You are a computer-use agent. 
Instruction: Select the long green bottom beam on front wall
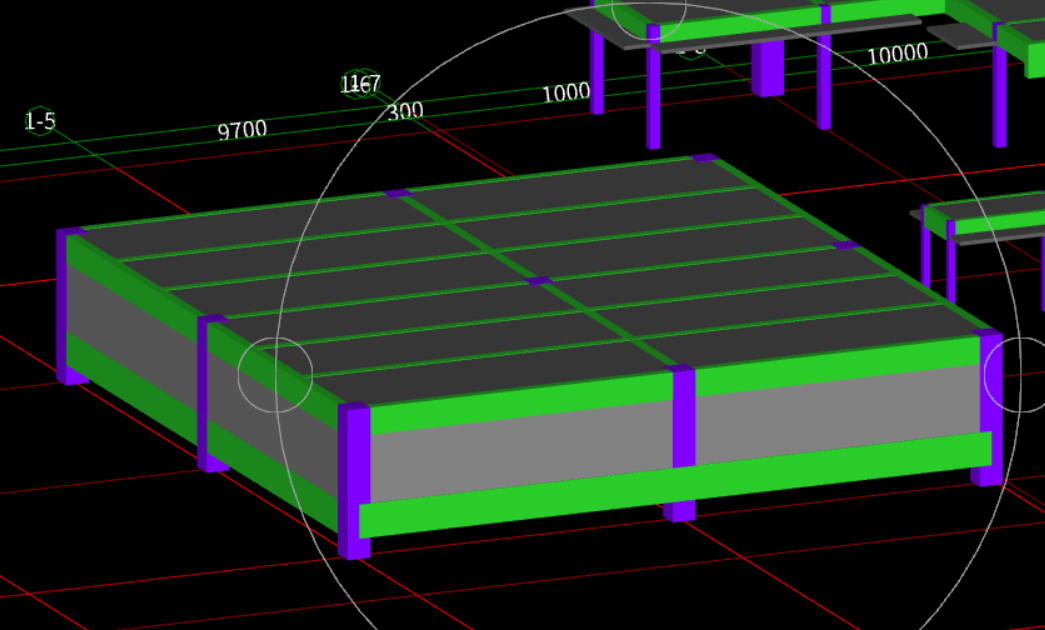675,483
